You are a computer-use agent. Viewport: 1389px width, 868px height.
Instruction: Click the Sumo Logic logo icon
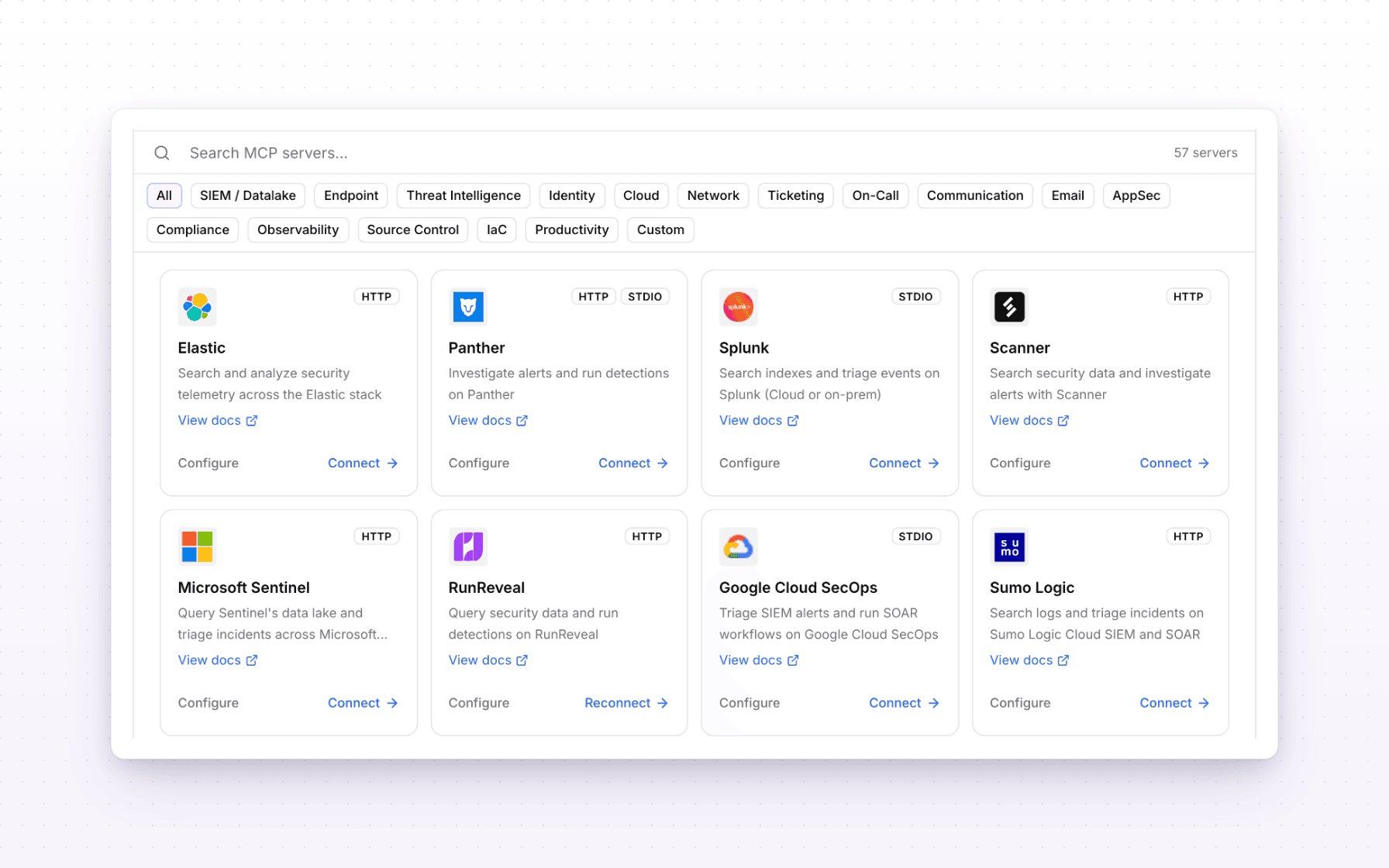[1009, 546]
